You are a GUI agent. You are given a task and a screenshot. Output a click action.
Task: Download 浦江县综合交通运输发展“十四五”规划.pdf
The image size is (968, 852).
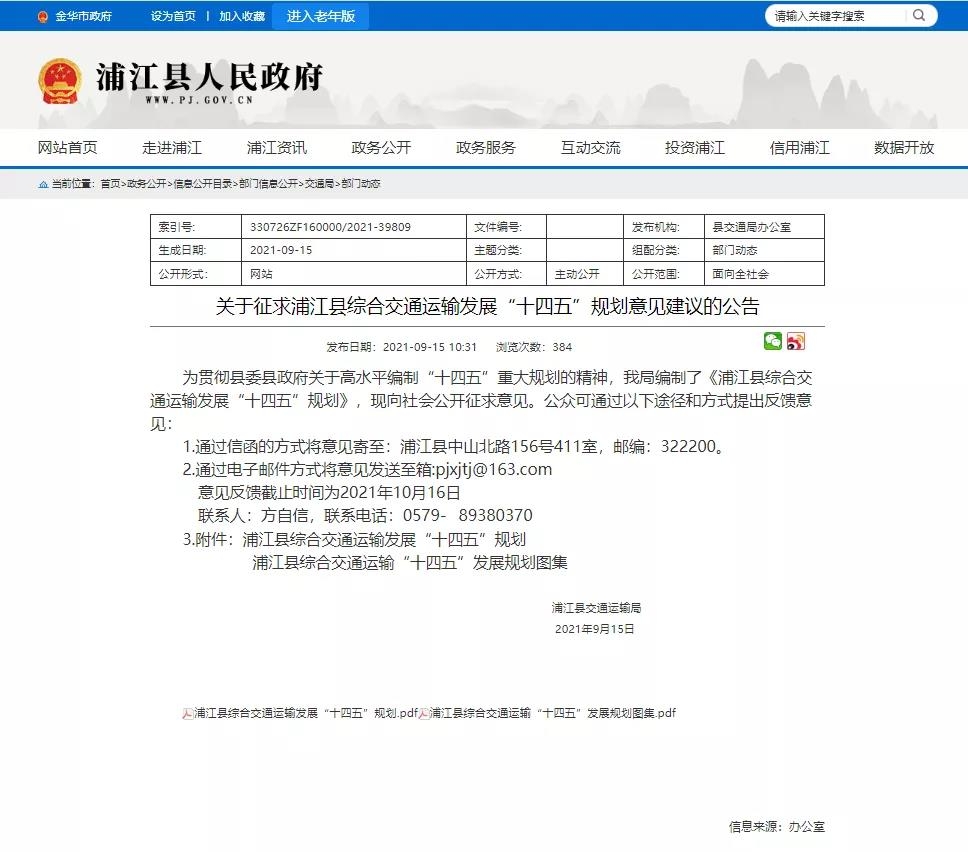pos(305,713)
